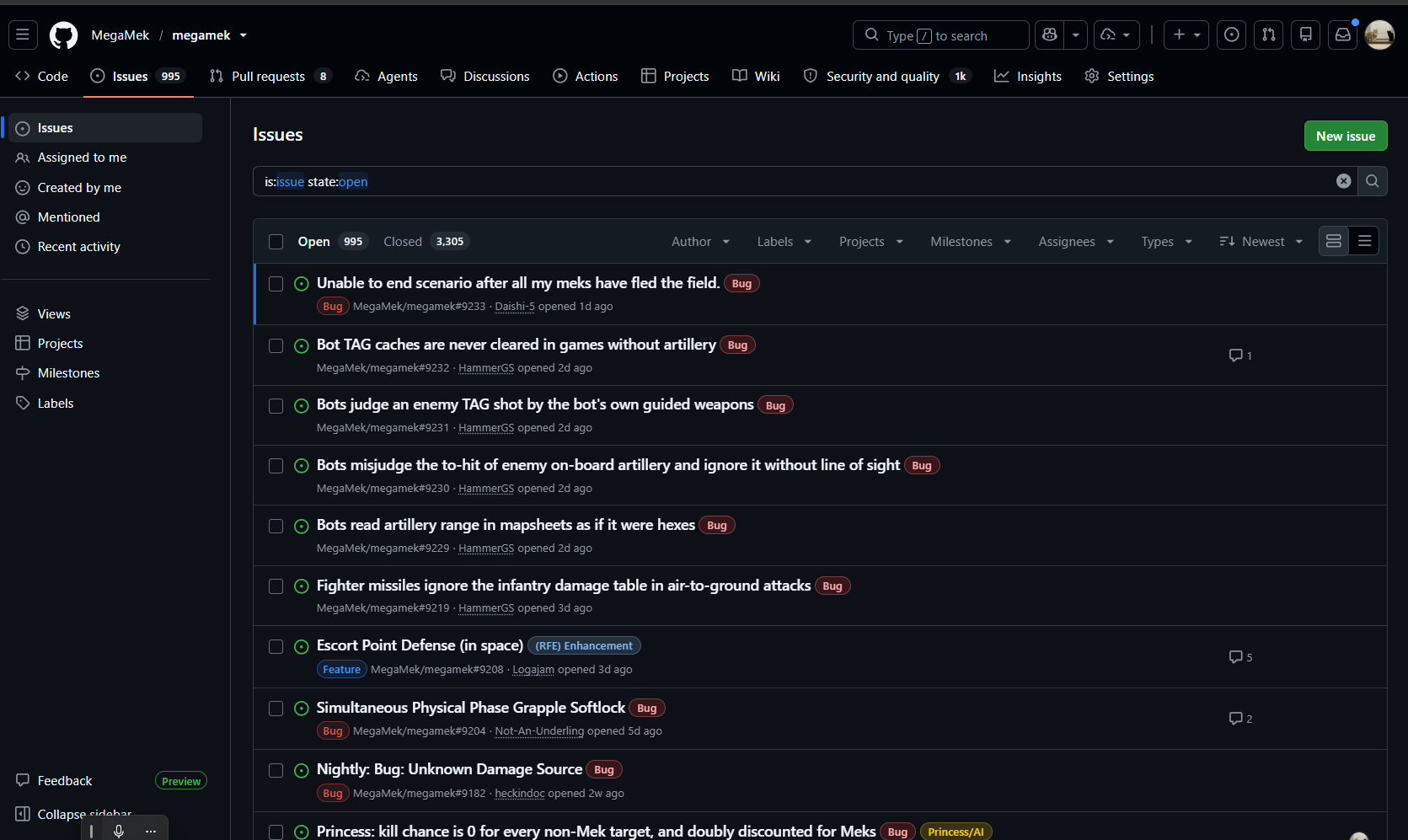
Task: Open comments on Simultaneous Physical Phase issue
Action: pos(1240,719)
